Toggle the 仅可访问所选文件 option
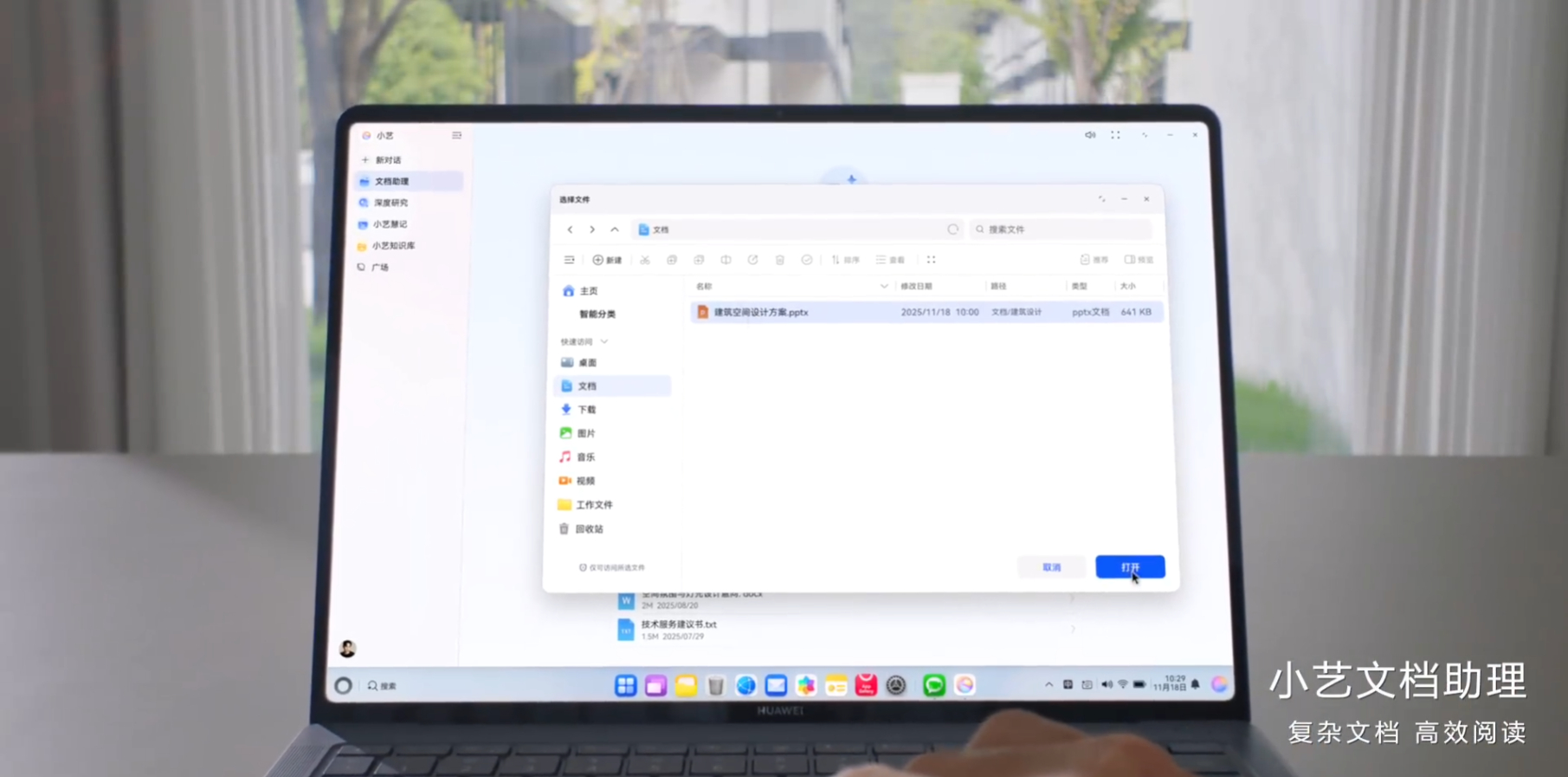 pos(612,568)
